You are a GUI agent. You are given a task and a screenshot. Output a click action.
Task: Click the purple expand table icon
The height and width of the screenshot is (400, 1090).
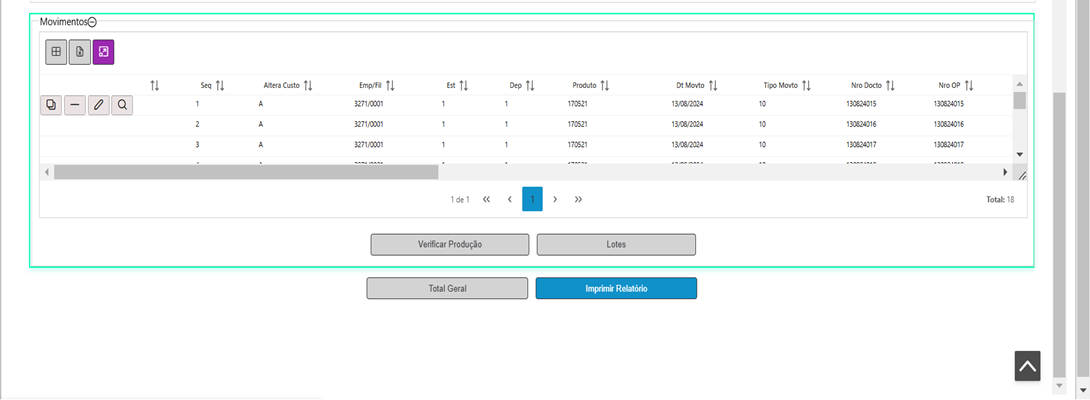(x=104, y=52)
